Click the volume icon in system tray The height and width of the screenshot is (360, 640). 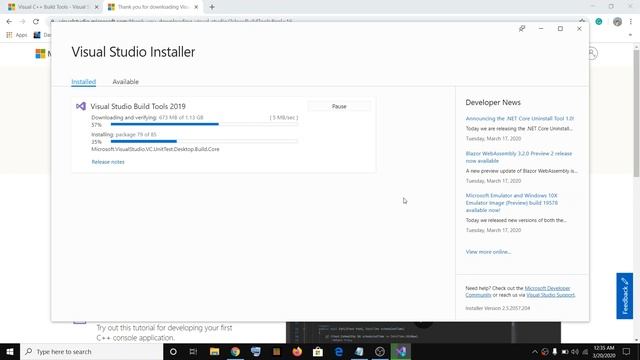(575, 351)
